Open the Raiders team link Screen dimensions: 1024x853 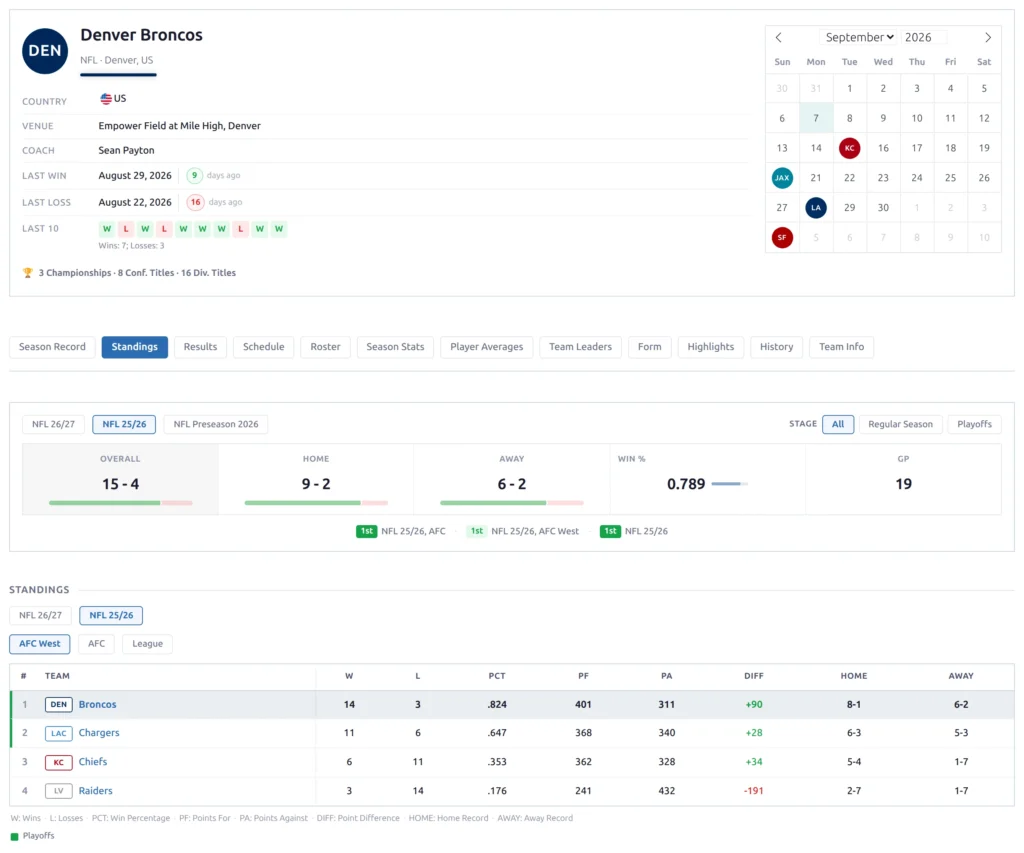click(95, 791)
